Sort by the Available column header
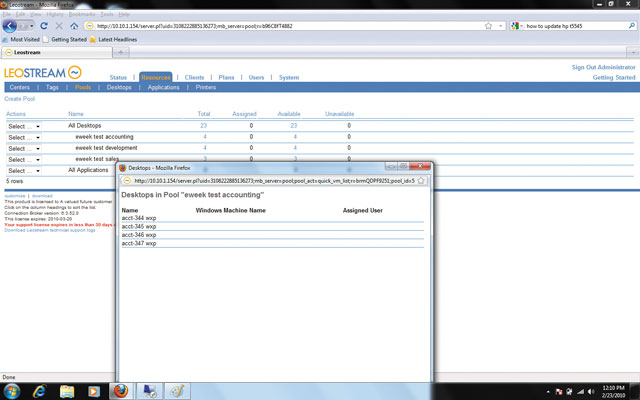640x400 pixels. (289, 114)
